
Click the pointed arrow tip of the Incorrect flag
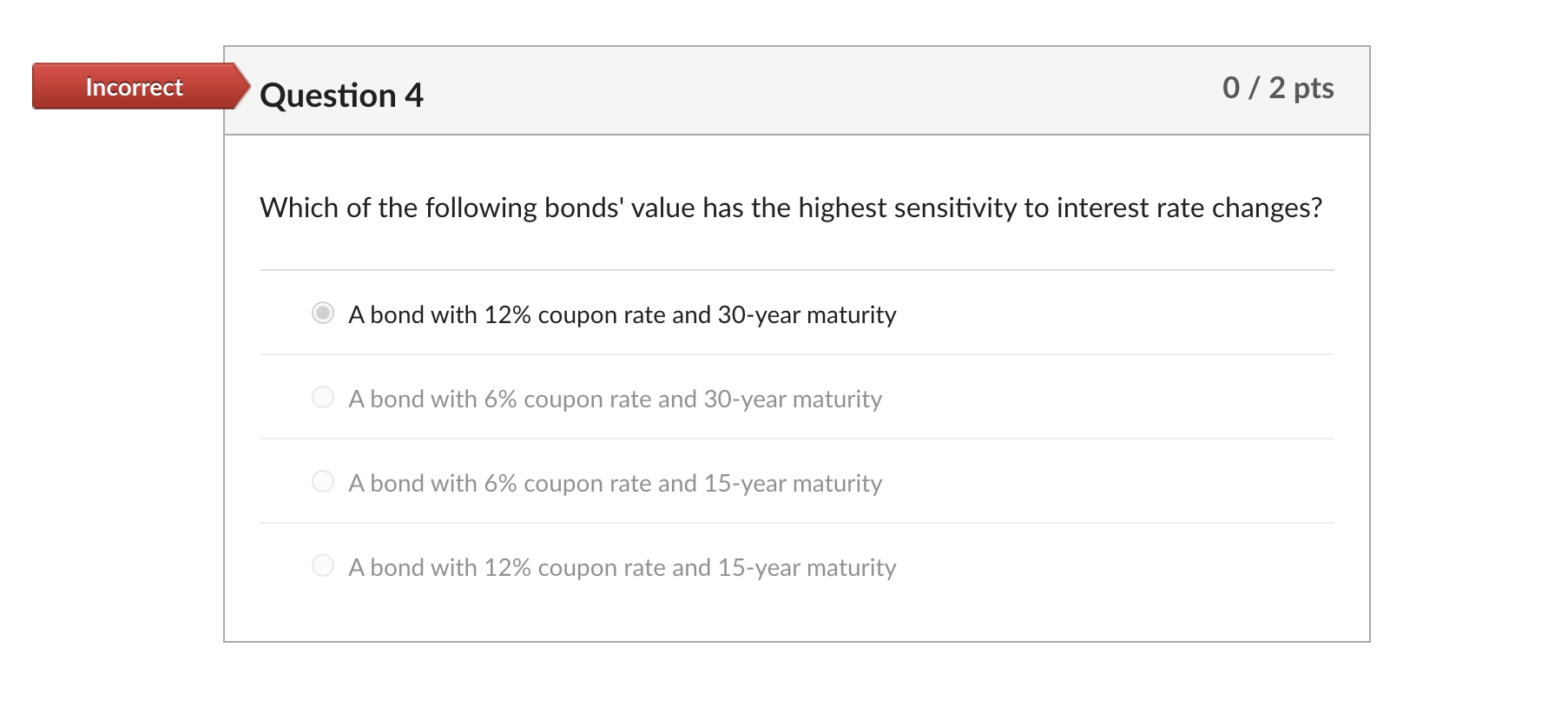pos(243,86)
